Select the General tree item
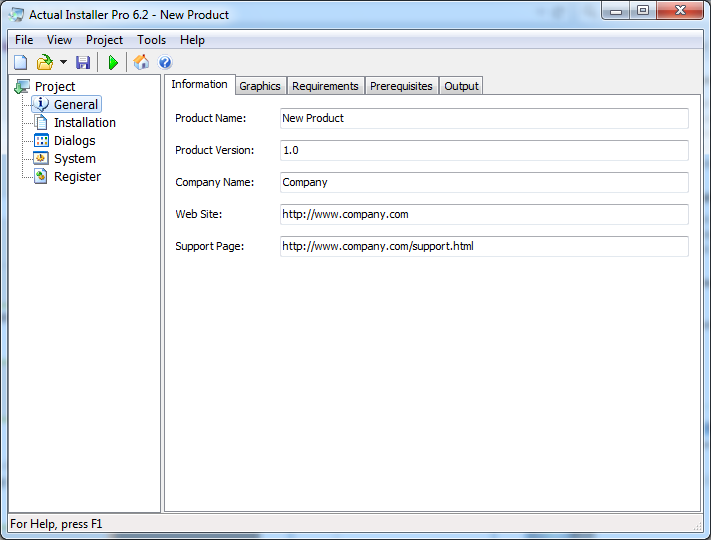The image size is (711, 540). pyautogui.click(x=76, y=104)
